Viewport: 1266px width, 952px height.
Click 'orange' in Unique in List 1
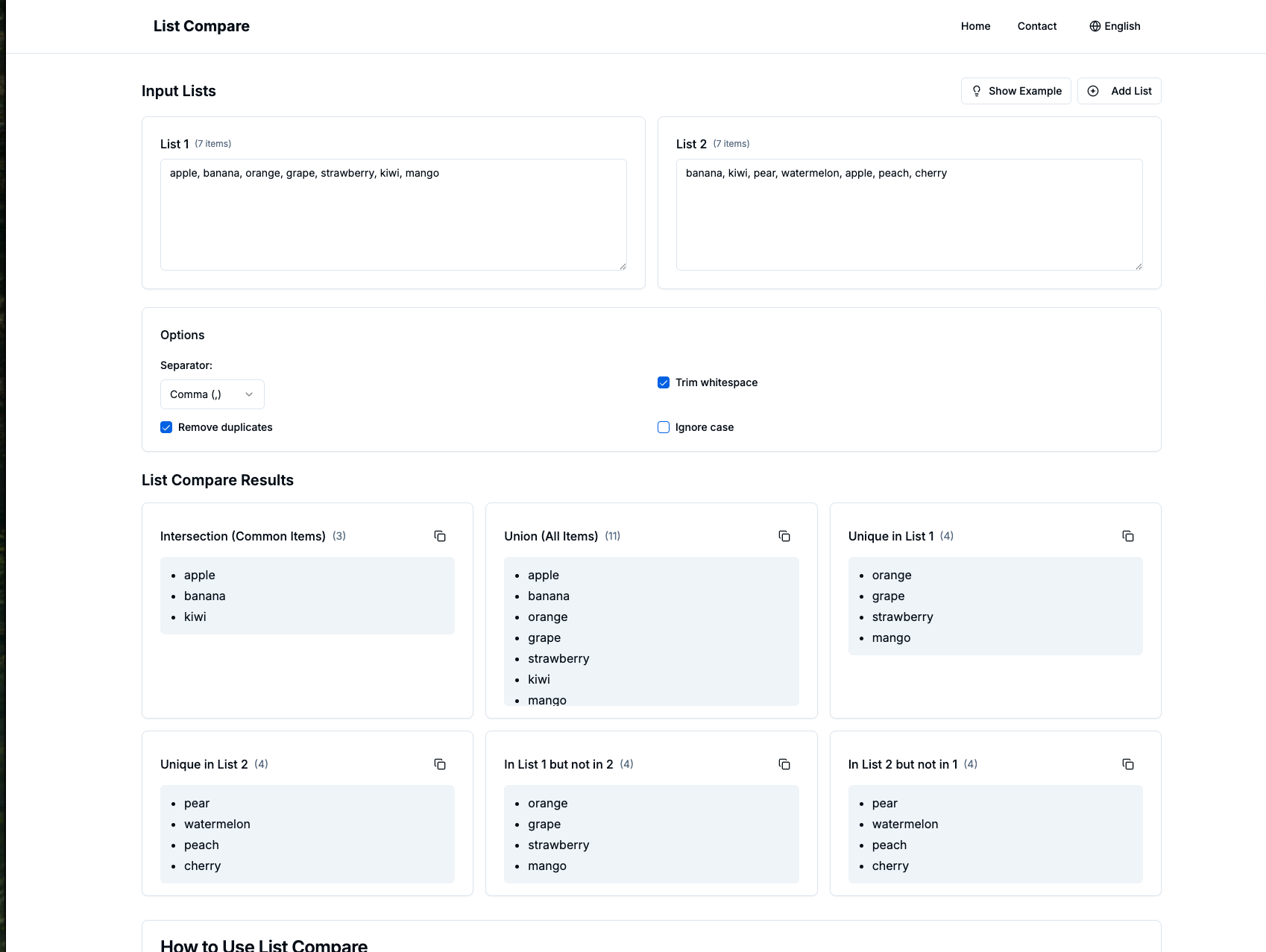click(x=892, y=575)
